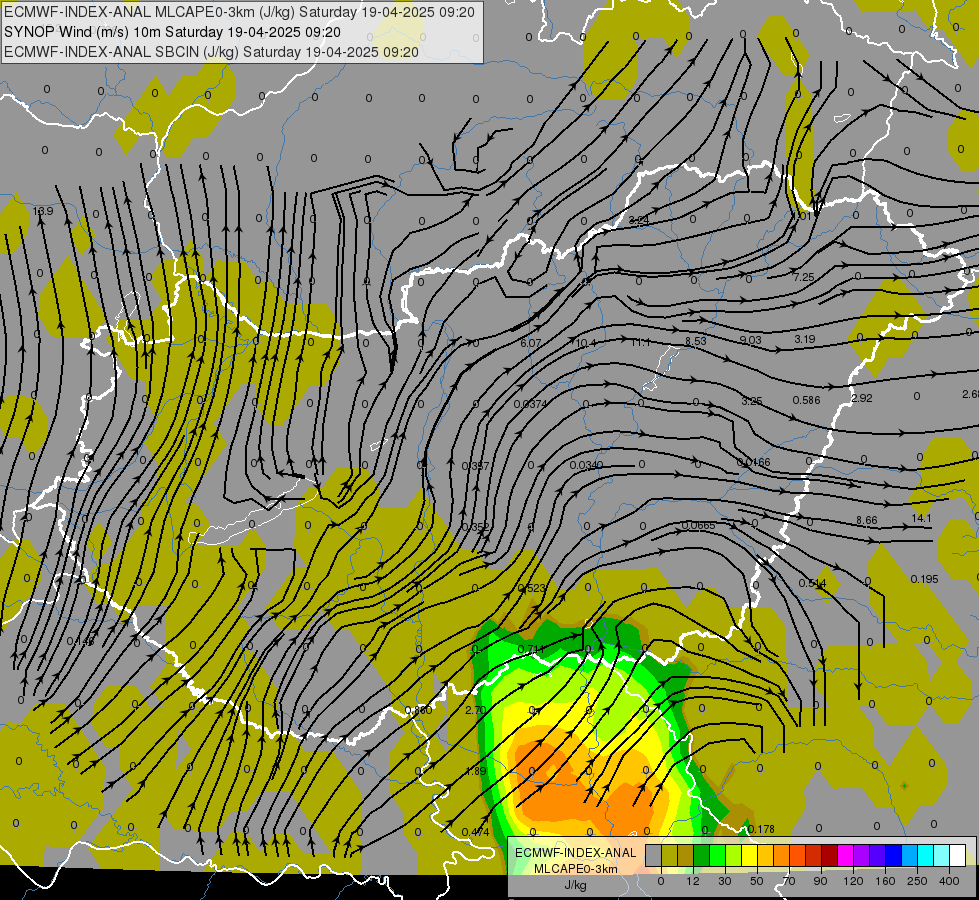Click the legend scale label 160
Image resolution: width=979 pixels, height=900 pixels.
885,881
